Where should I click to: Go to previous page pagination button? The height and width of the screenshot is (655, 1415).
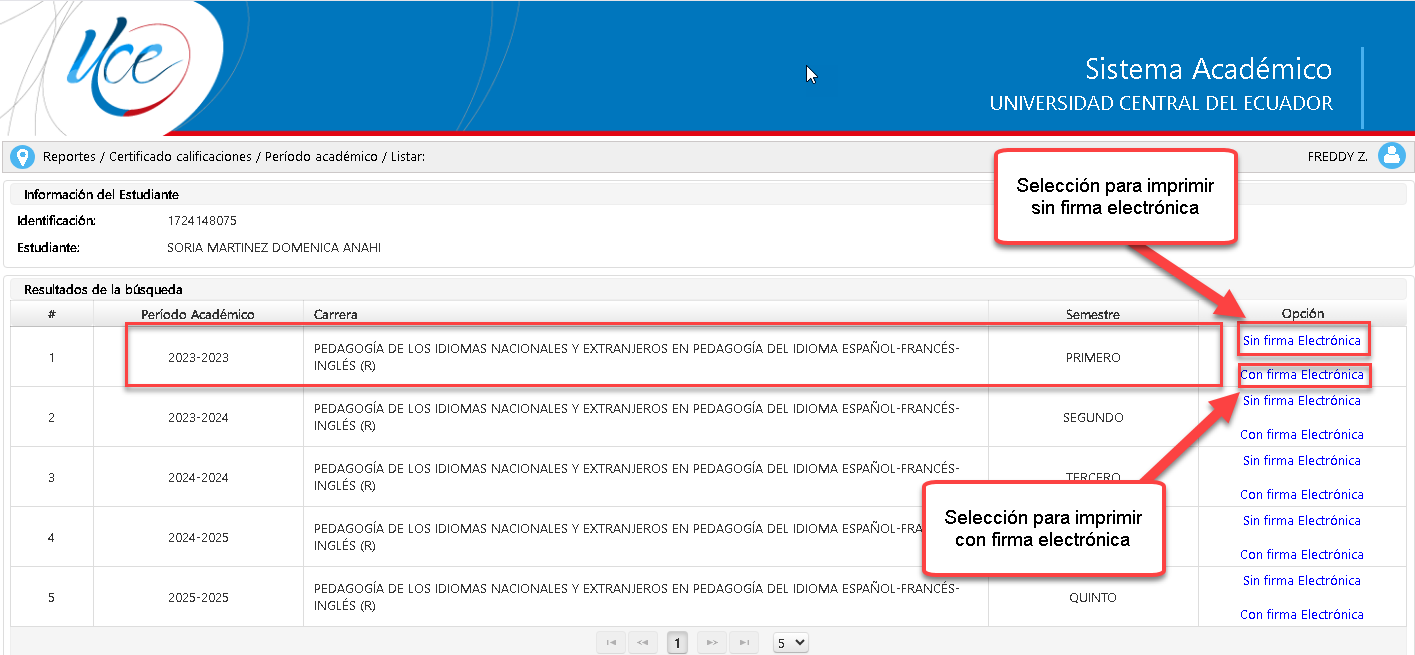642,642
